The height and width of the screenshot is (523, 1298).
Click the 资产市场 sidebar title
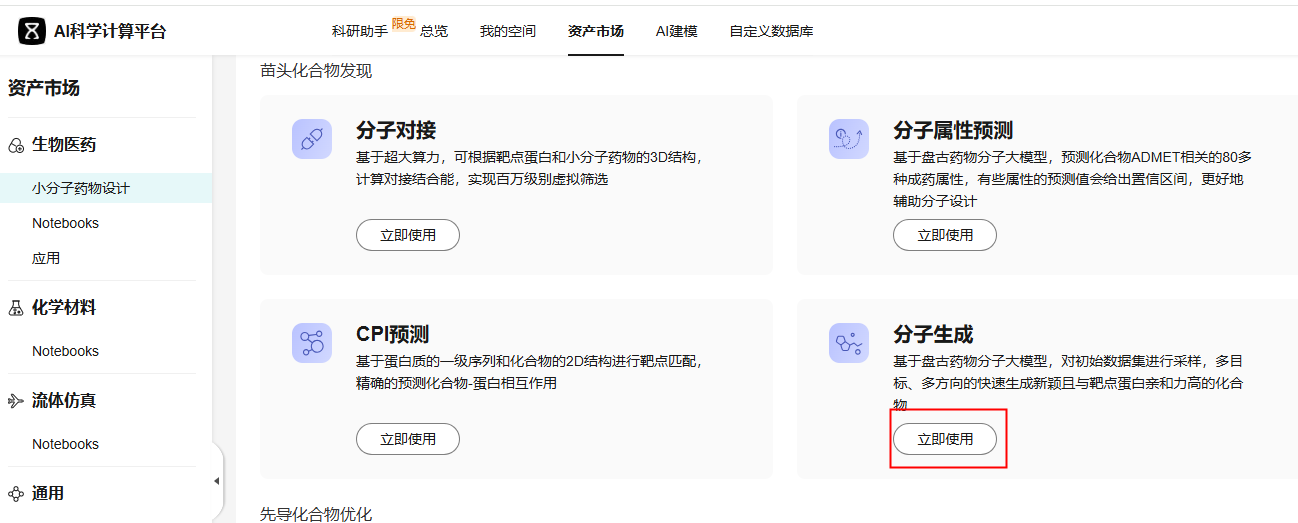pos(43,88)
